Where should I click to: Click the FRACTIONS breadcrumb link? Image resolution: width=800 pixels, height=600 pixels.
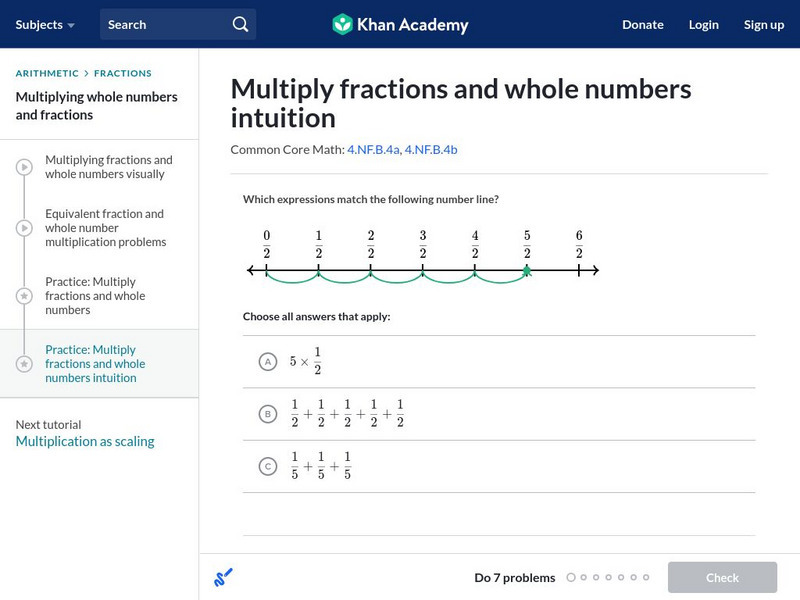point(123,73)
